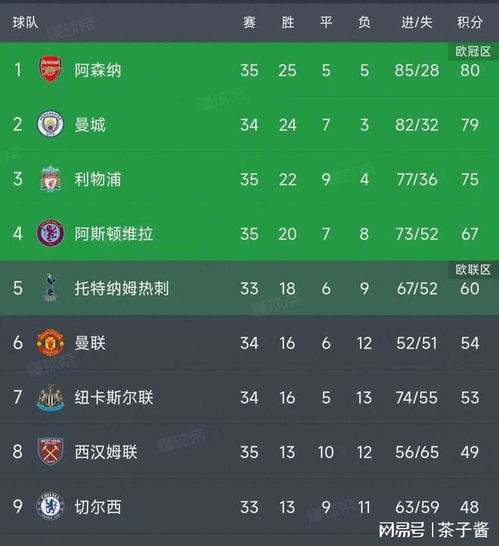Click the Chelsea club badge

[x=50, y=506]
